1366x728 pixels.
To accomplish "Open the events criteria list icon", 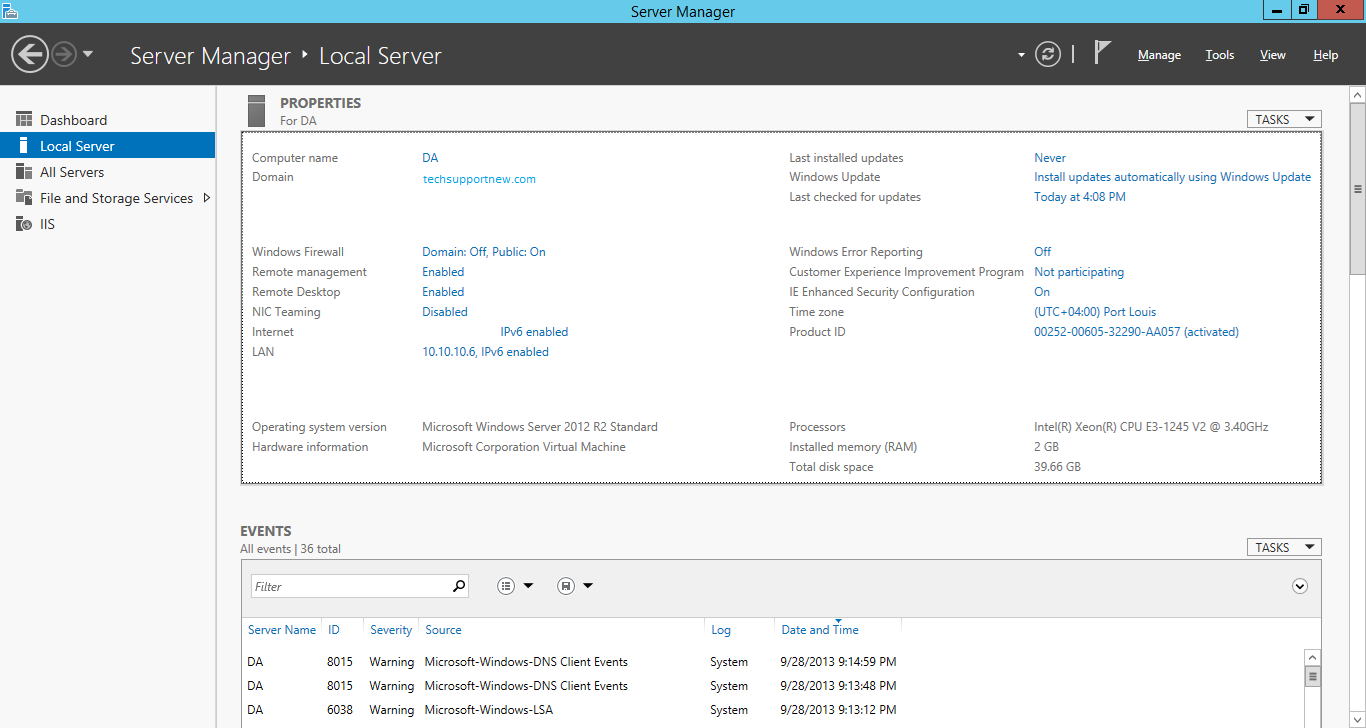I will click(x=507, y=586).
